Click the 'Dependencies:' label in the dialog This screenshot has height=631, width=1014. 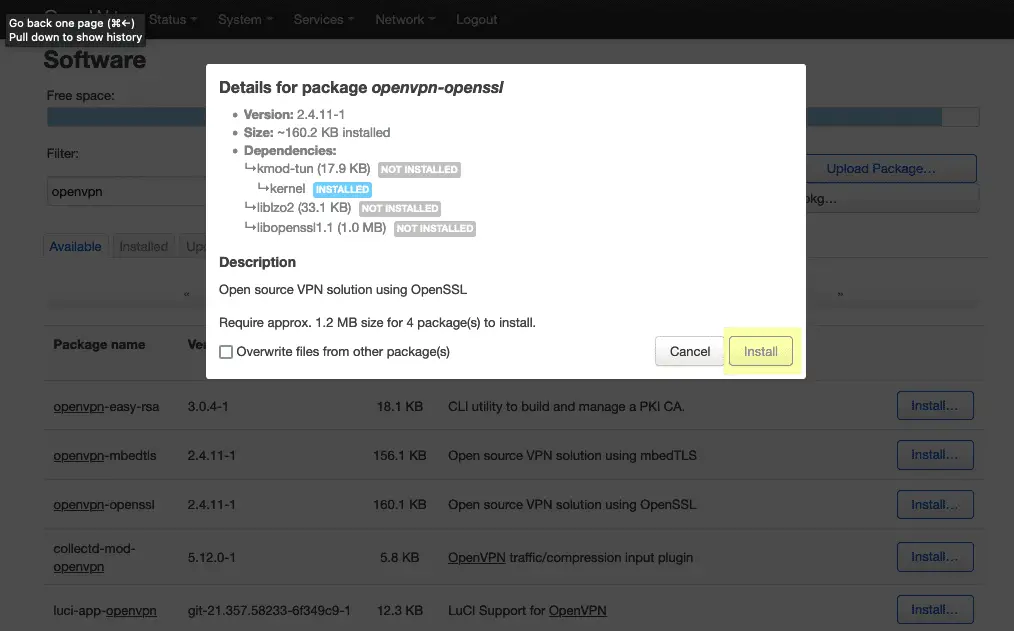click(x=290, y=151)
